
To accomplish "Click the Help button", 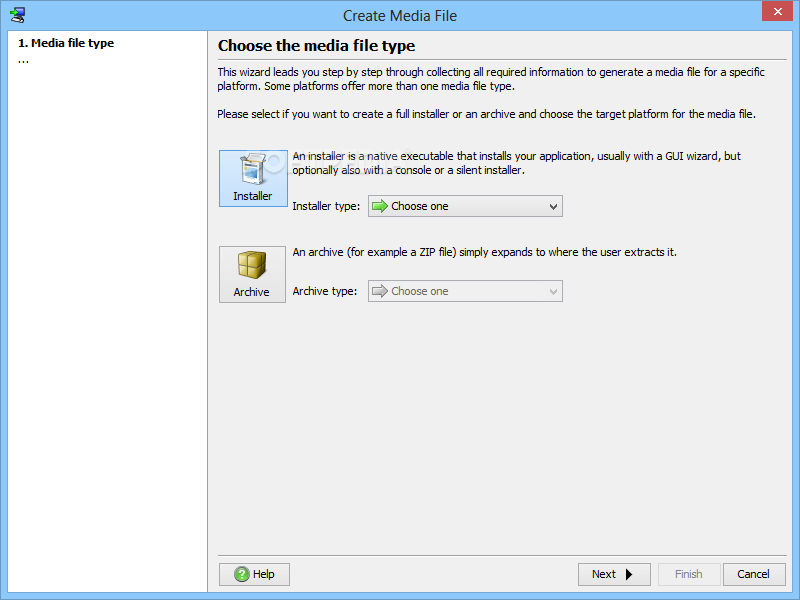I will 254,574.
